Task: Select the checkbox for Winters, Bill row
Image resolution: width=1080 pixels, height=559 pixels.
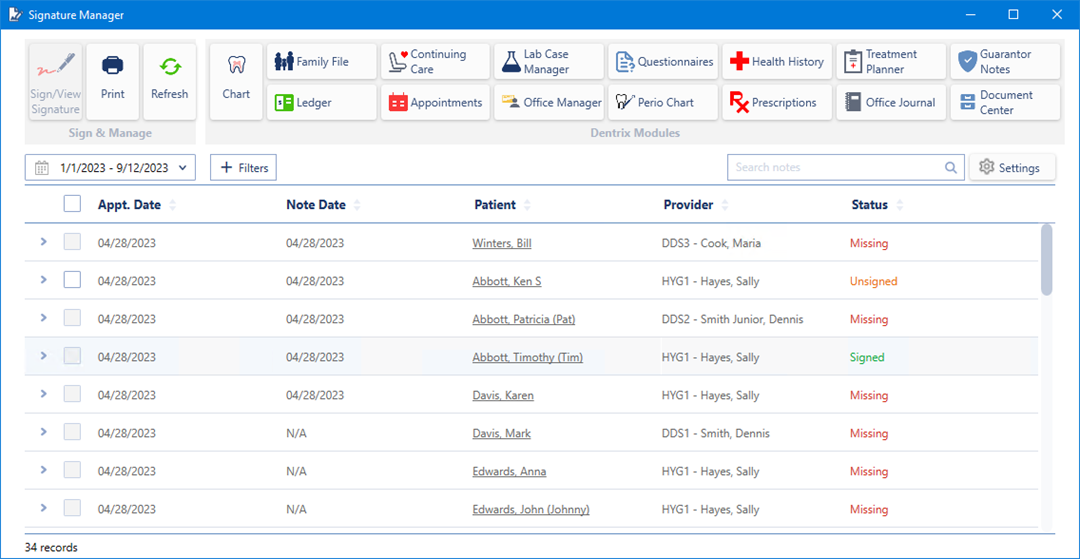Action: click(72, 243)
